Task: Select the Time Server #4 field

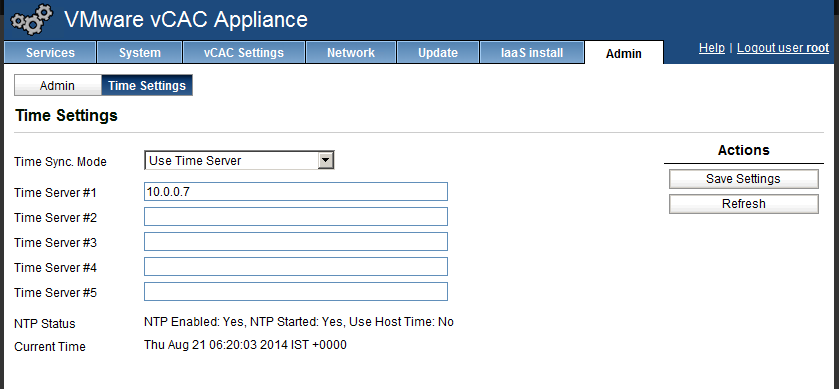Action: [x=296, y=266]
